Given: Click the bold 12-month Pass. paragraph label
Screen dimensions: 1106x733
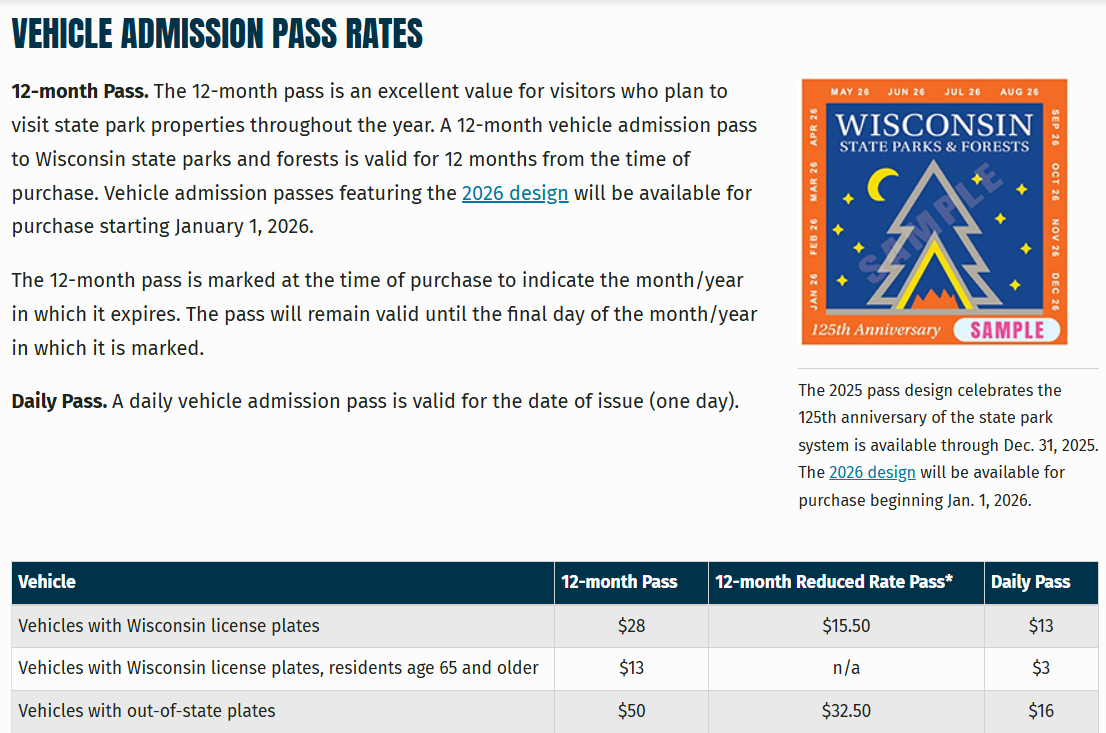Looking at the screenshot, I should tap(80, 91).
